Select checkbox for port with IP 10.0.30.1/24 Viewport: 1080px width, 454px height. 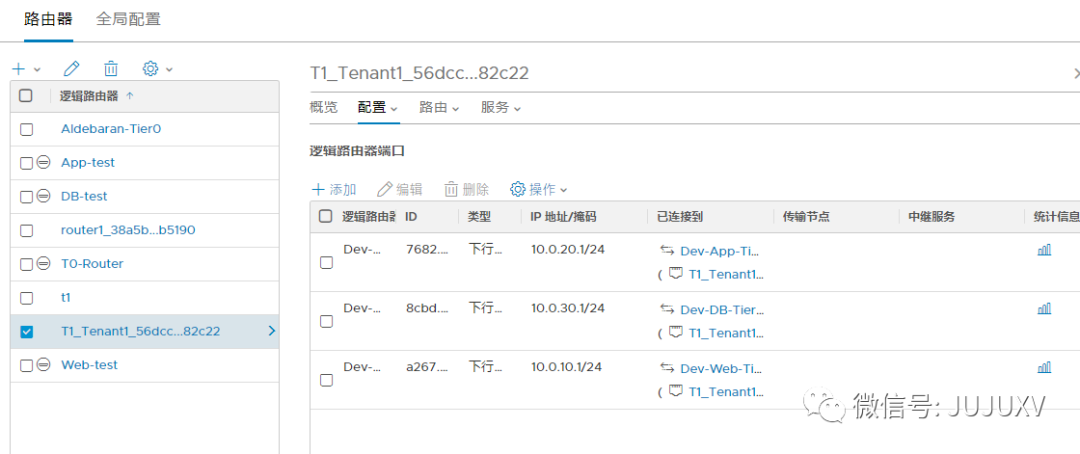point(326,321)
